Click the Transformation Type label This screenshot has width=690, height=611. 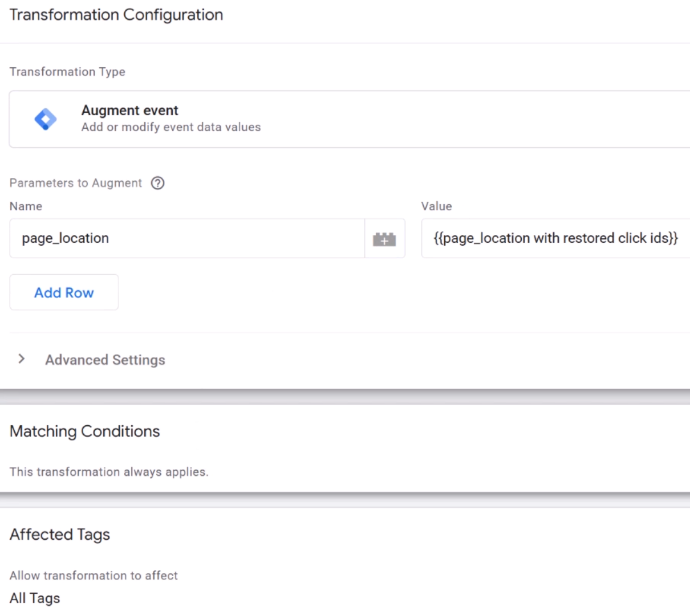pos(67,72)
